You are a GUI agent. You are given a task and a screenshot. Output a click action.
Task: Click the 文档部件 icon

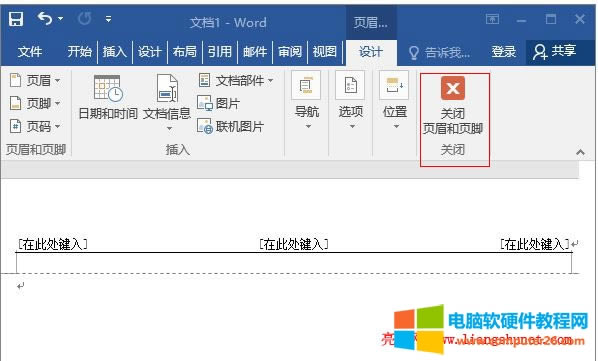[x=204, y=80]
